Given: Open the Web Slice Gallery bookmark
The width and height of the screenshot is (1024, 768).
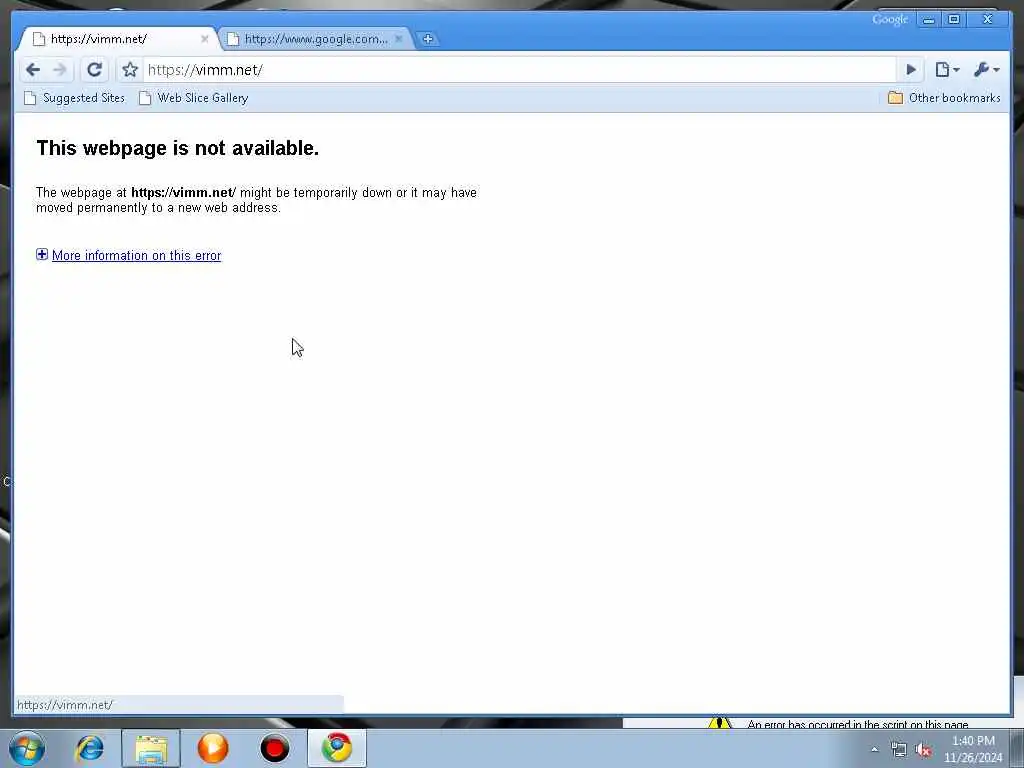Looking at the screenshot, I should [x=194, y=98].
